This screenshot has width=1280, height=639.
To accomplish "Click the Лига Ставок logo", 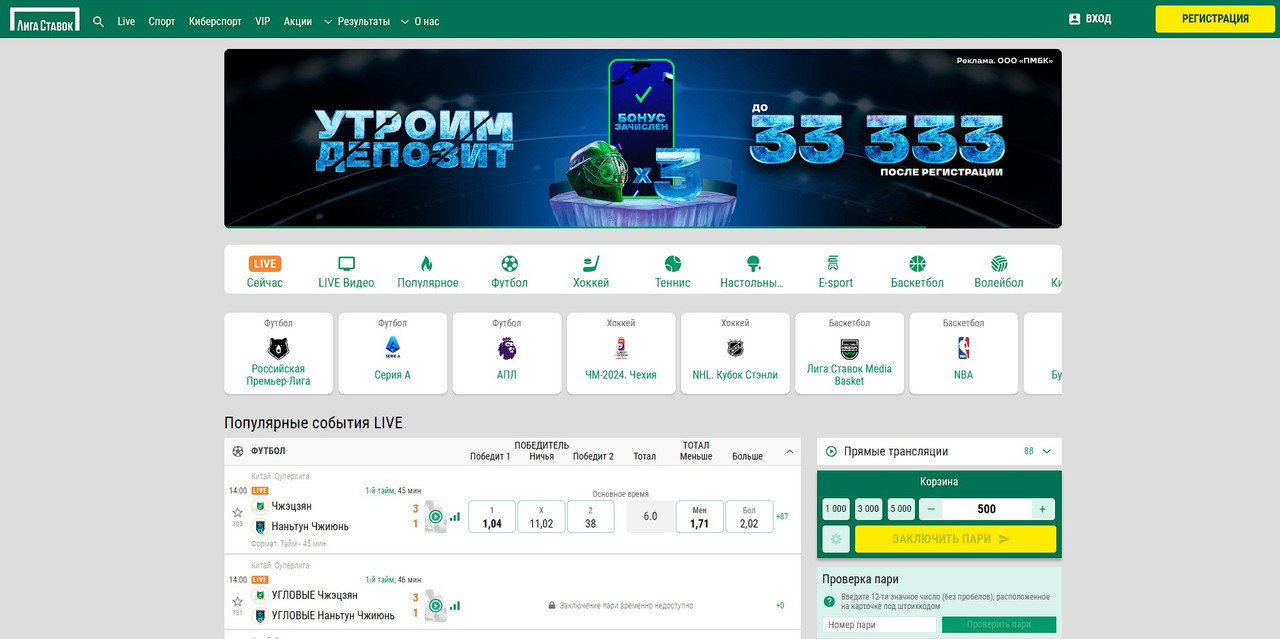I will [x=45, y=20].
